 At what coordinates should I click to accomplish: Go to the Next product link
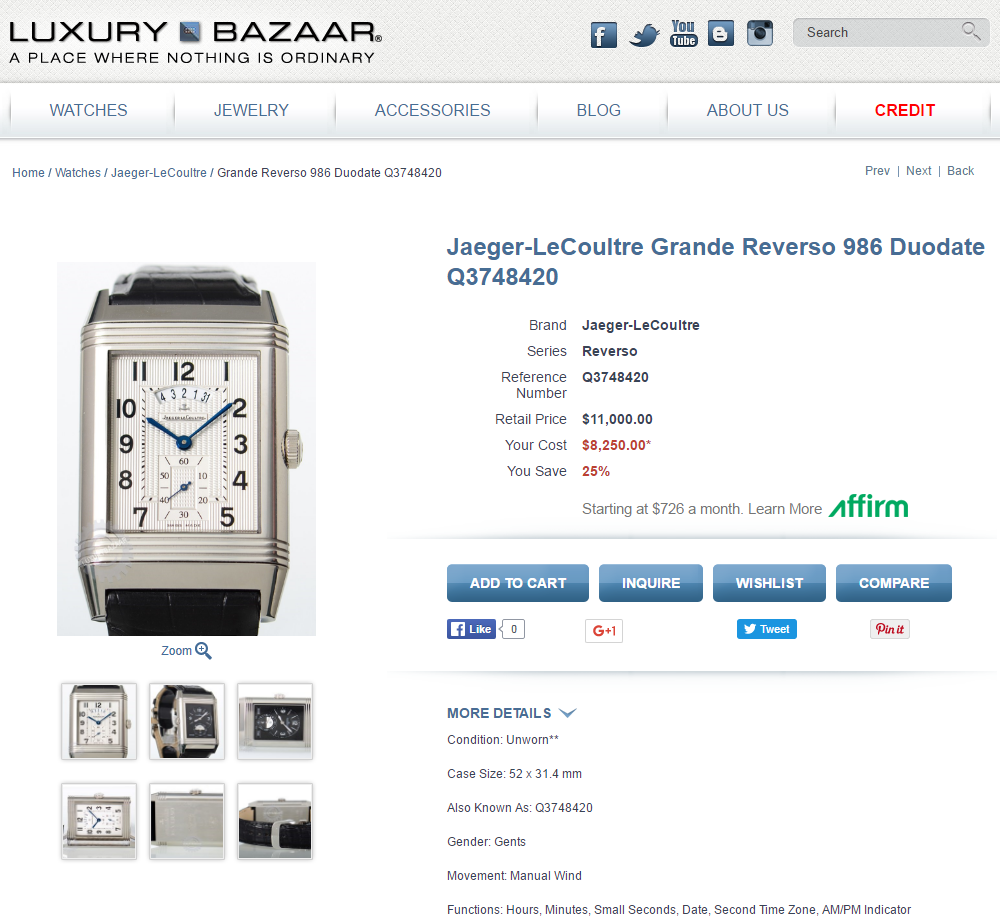(918, 171)
